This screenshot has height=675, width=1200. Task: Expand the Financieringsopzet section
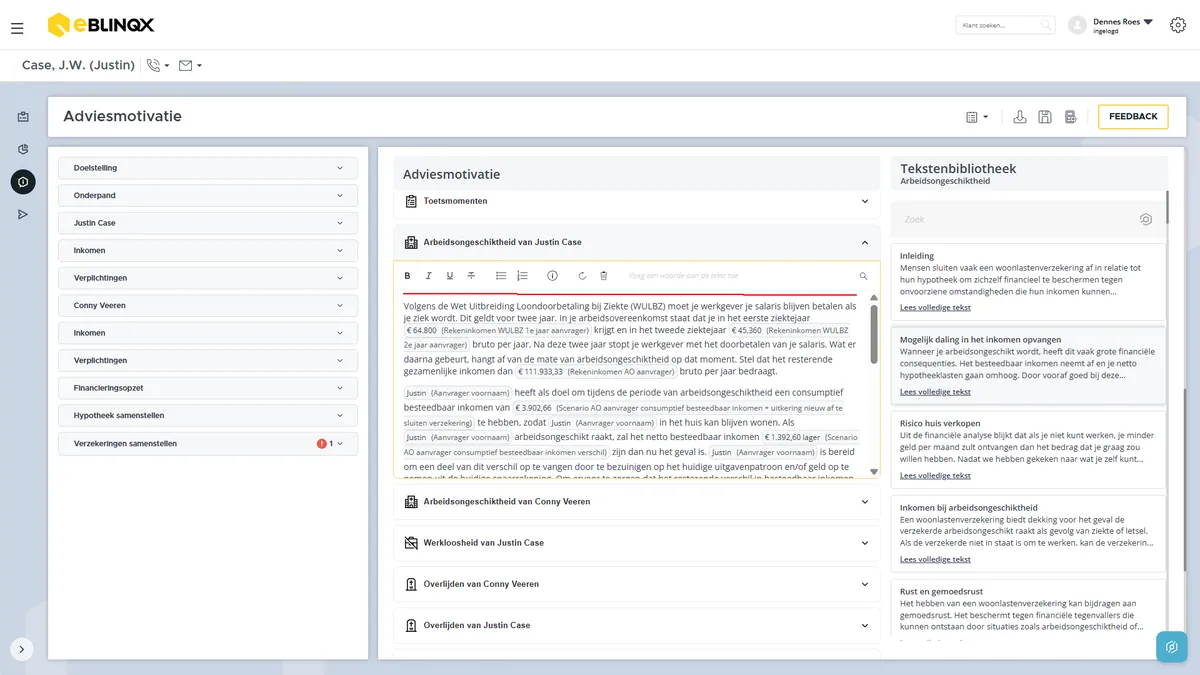(208, 388)
